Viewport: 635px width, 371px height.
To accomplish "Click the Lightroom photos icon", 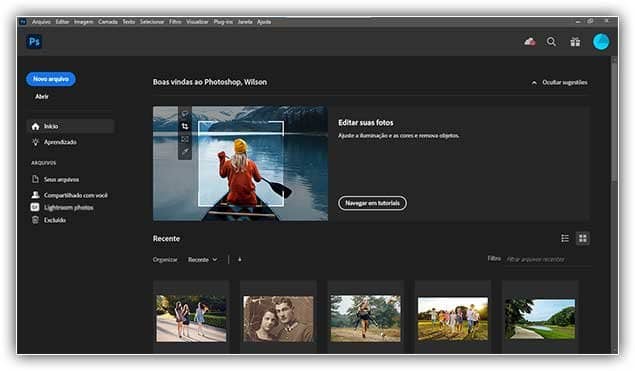I will pos(35,207).
